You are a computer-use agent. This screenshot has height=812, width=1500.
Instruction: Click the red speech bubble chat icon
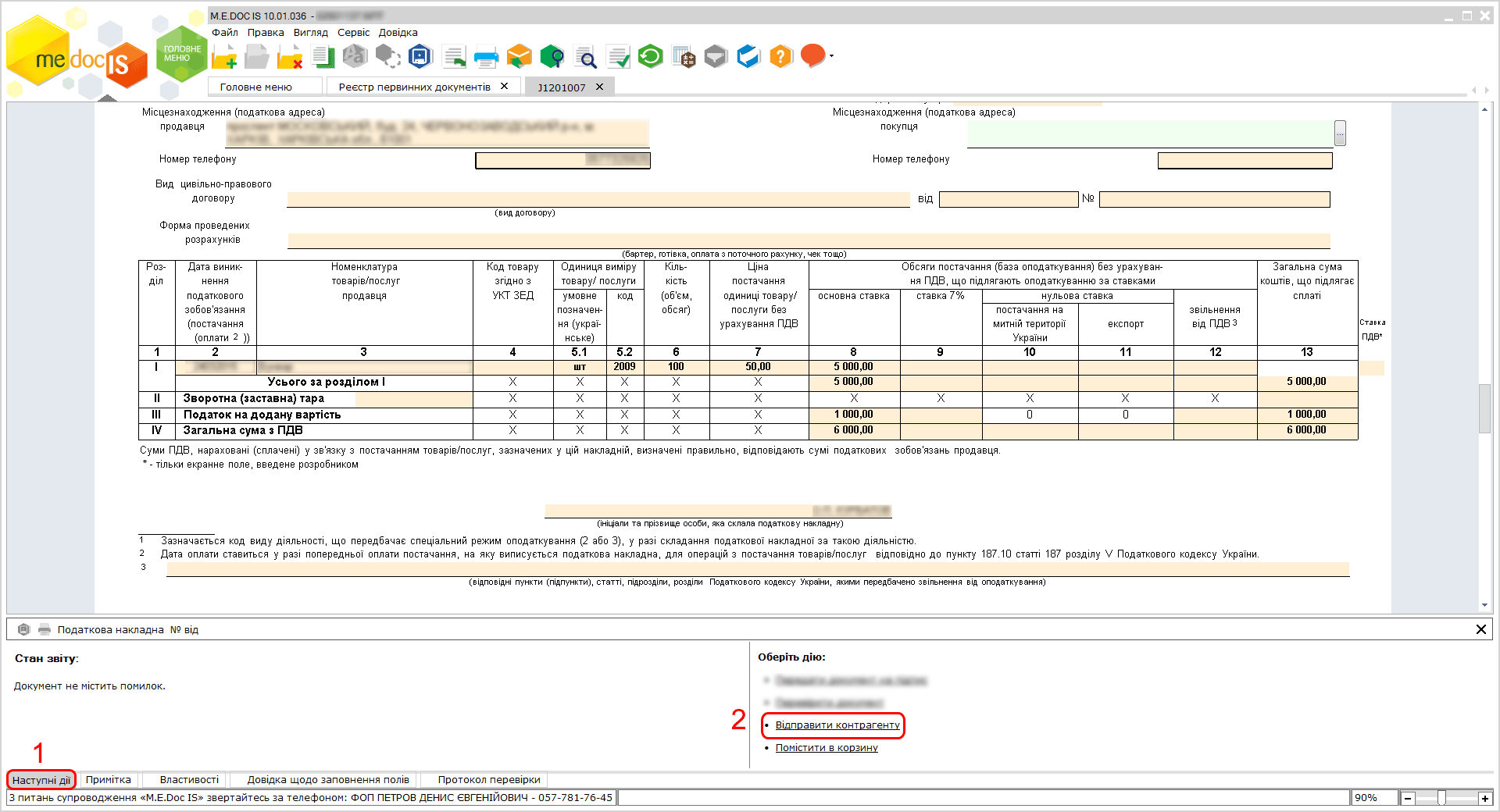813,56
